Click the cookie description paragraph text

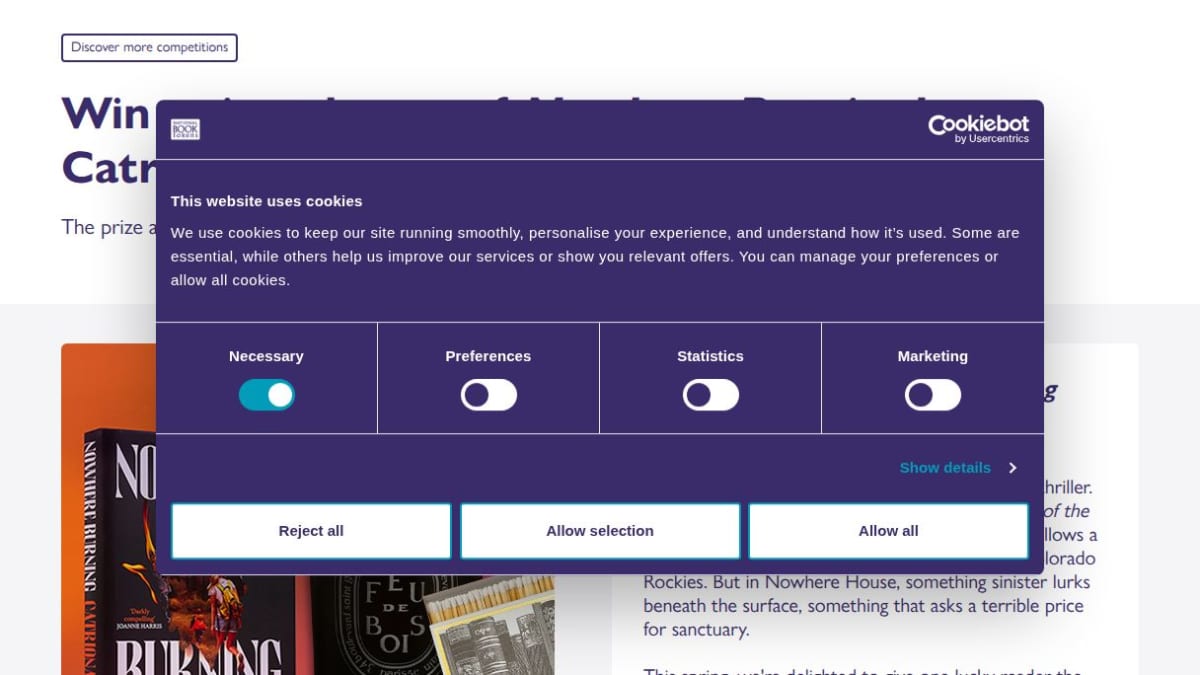(x=595, y=256)
